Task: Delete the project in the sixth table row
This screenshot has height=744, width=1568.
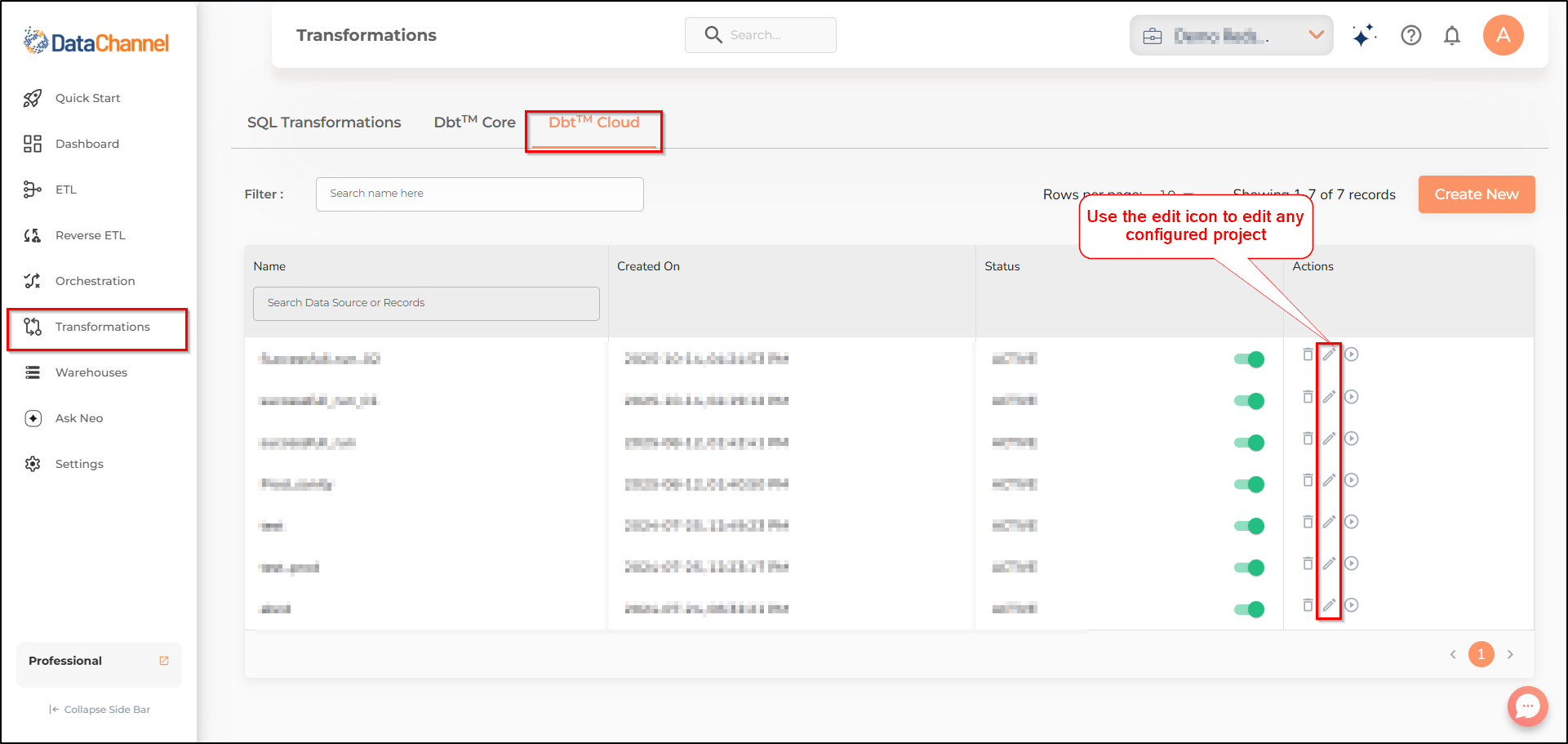Action: pyautogui.click(x=1308, y=564)
